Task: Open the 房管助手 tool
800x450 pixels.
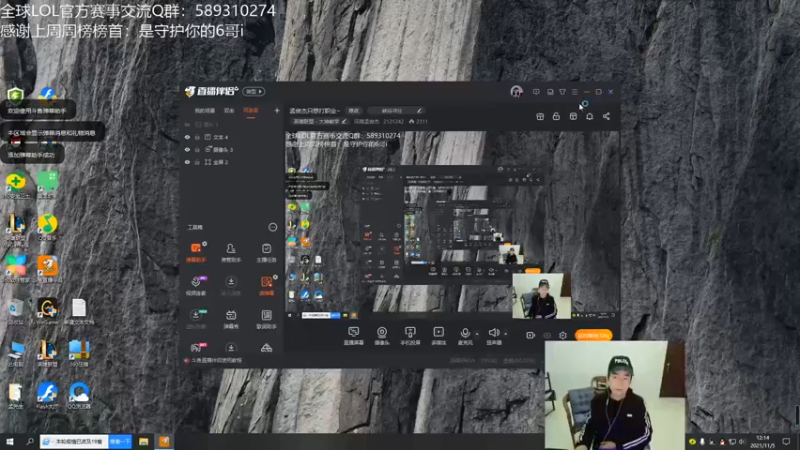Action: point(231,252)
